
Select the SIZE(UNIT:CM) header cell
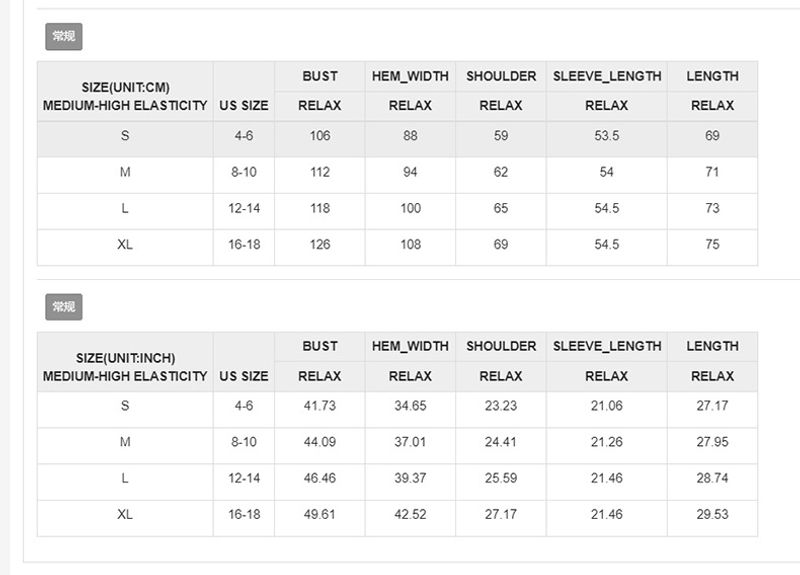click(125, 91)
